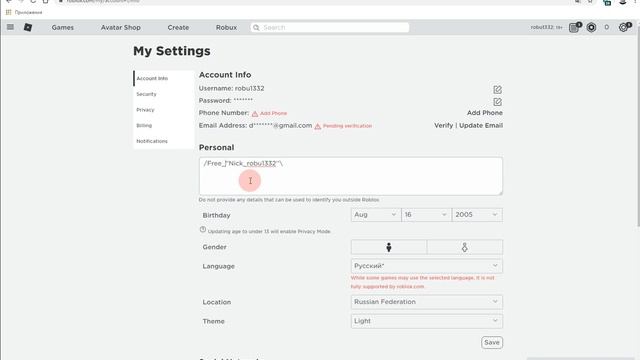
Task: Click the red Add Phone warning link
Action: (273, 113)
